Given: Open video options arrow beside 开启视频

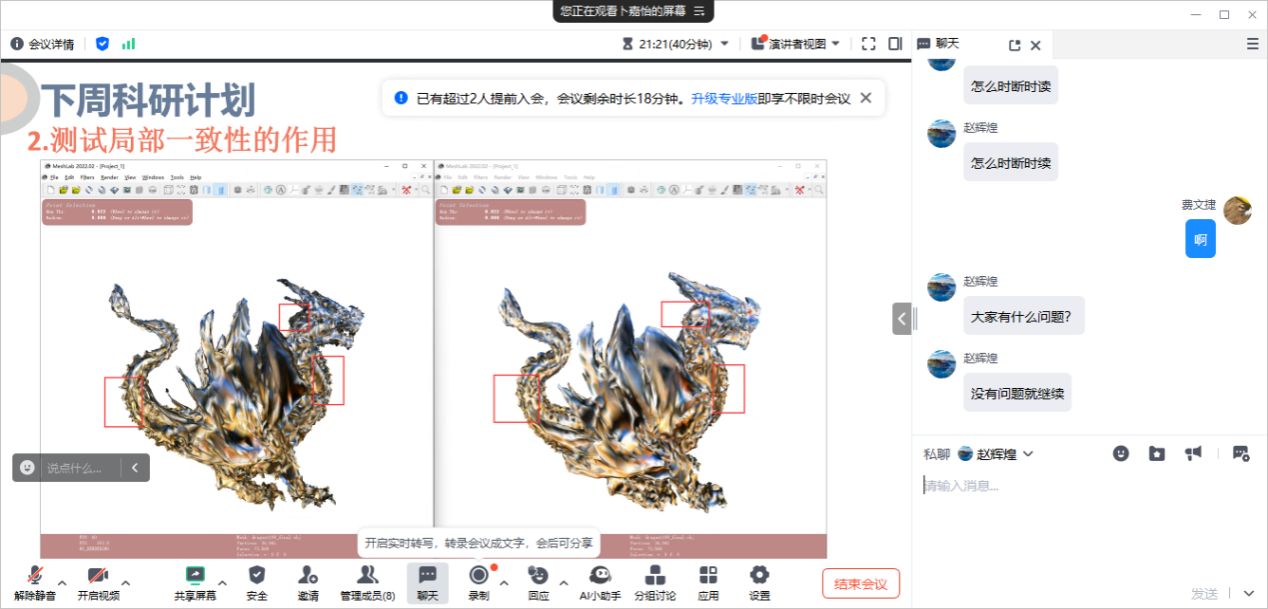Looking at the screenshot, I should (125, 582).
